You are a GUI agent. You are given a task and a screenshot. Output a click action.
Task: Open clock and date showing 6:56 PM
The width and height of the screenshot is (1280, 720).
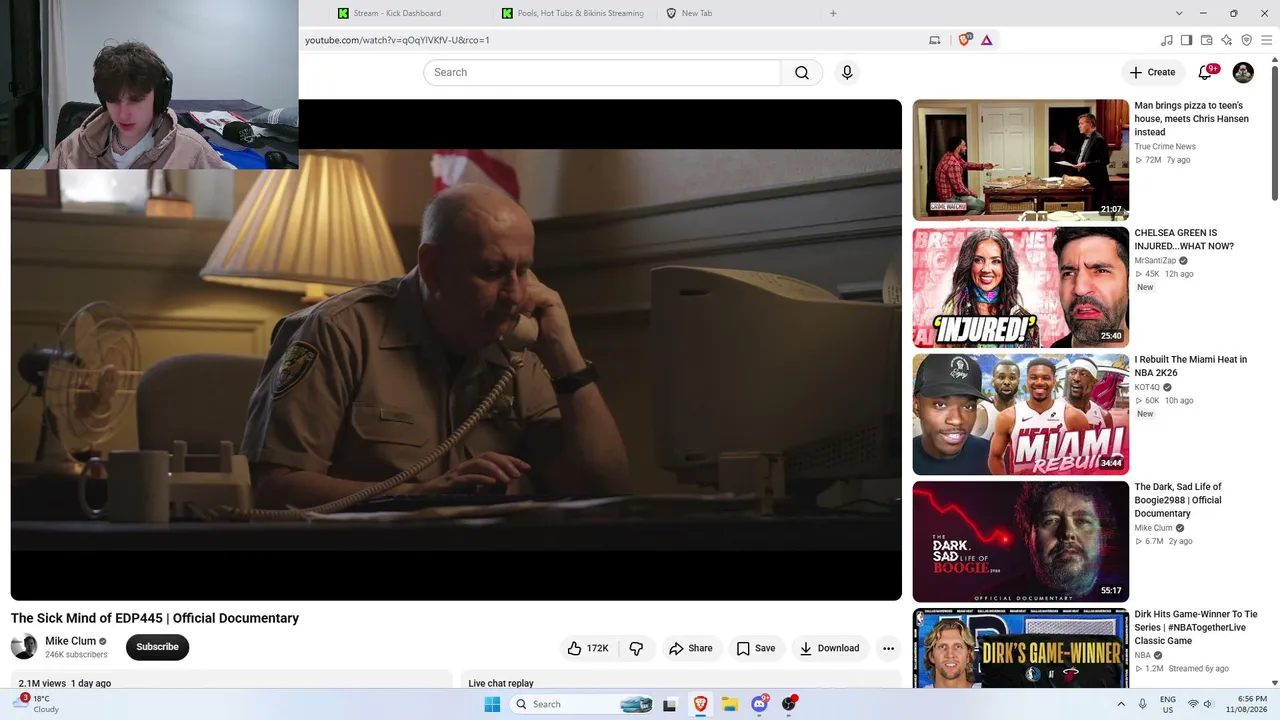click(x=1246, y=704)
